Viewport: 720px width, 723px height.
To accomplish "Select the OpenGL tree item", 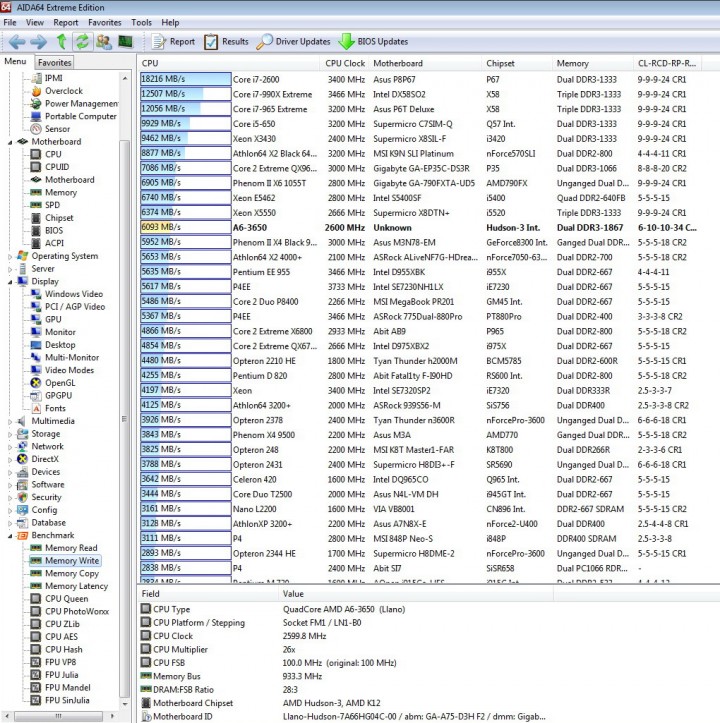I will pos(60,383).
